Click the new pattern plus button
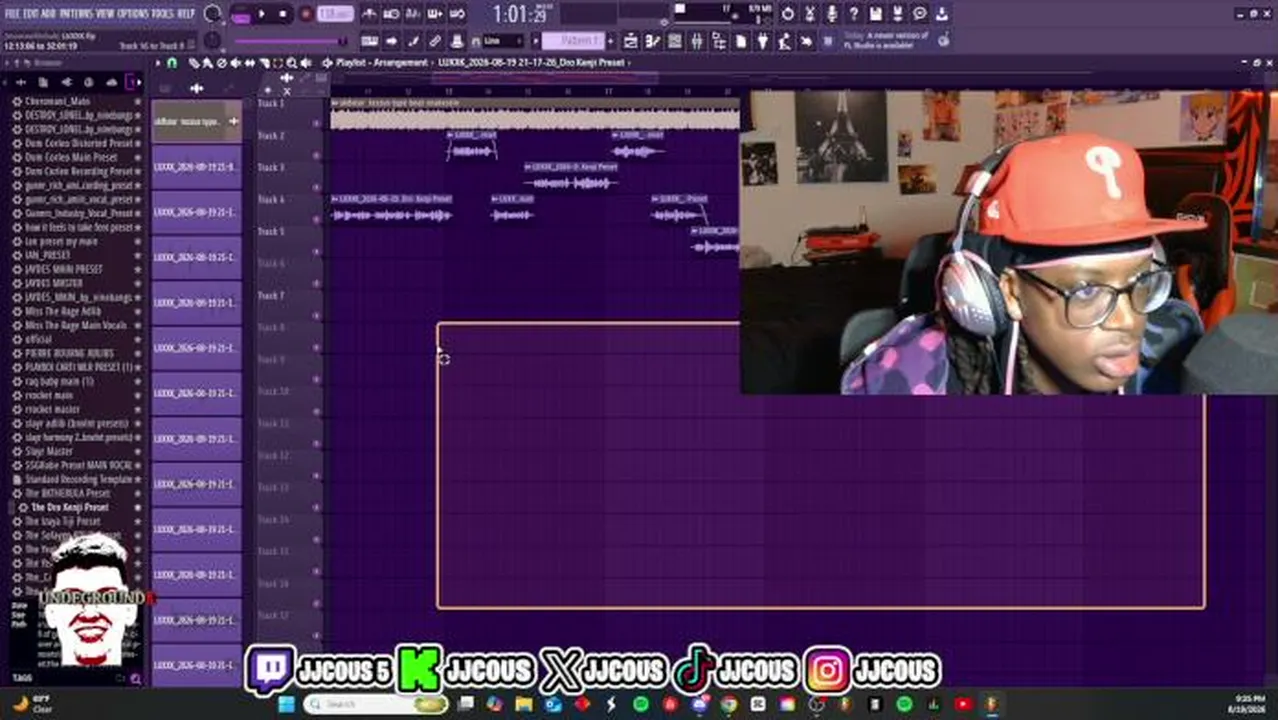The image size is (1278, 720). (613, 41)
